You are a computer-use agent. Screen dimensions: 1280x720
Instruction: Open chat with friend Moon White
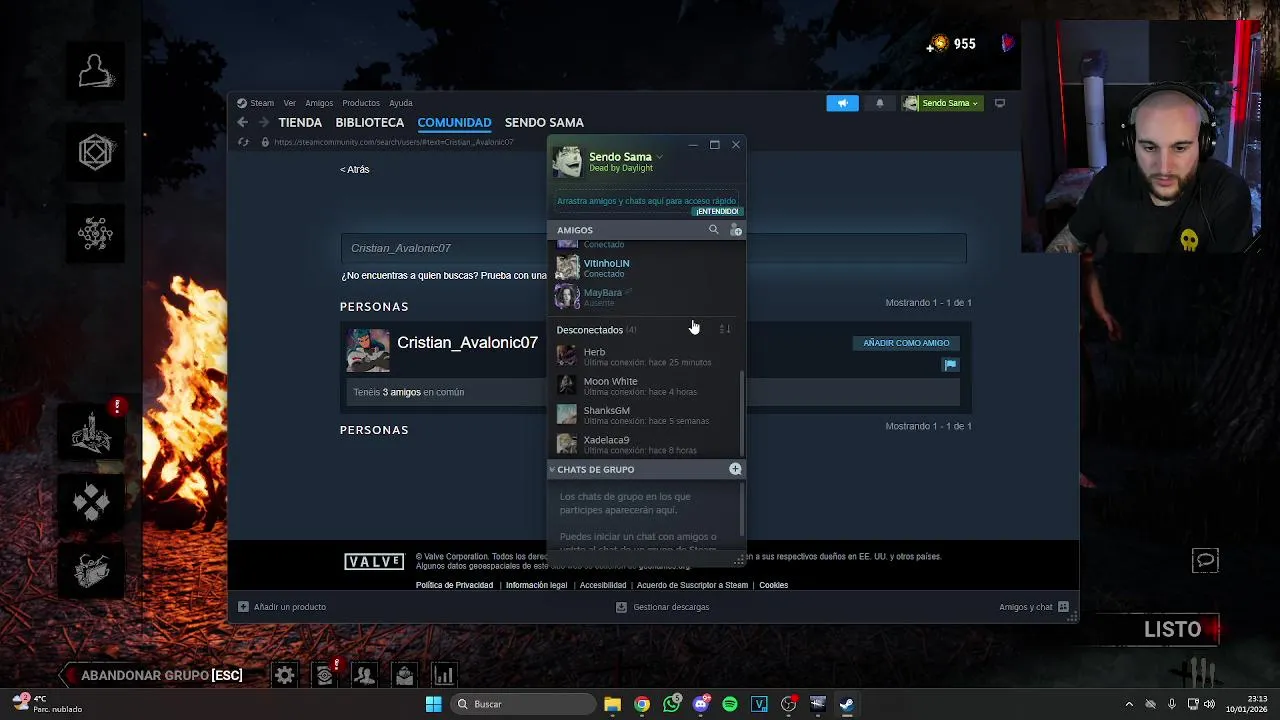click(x=646, y=386)
